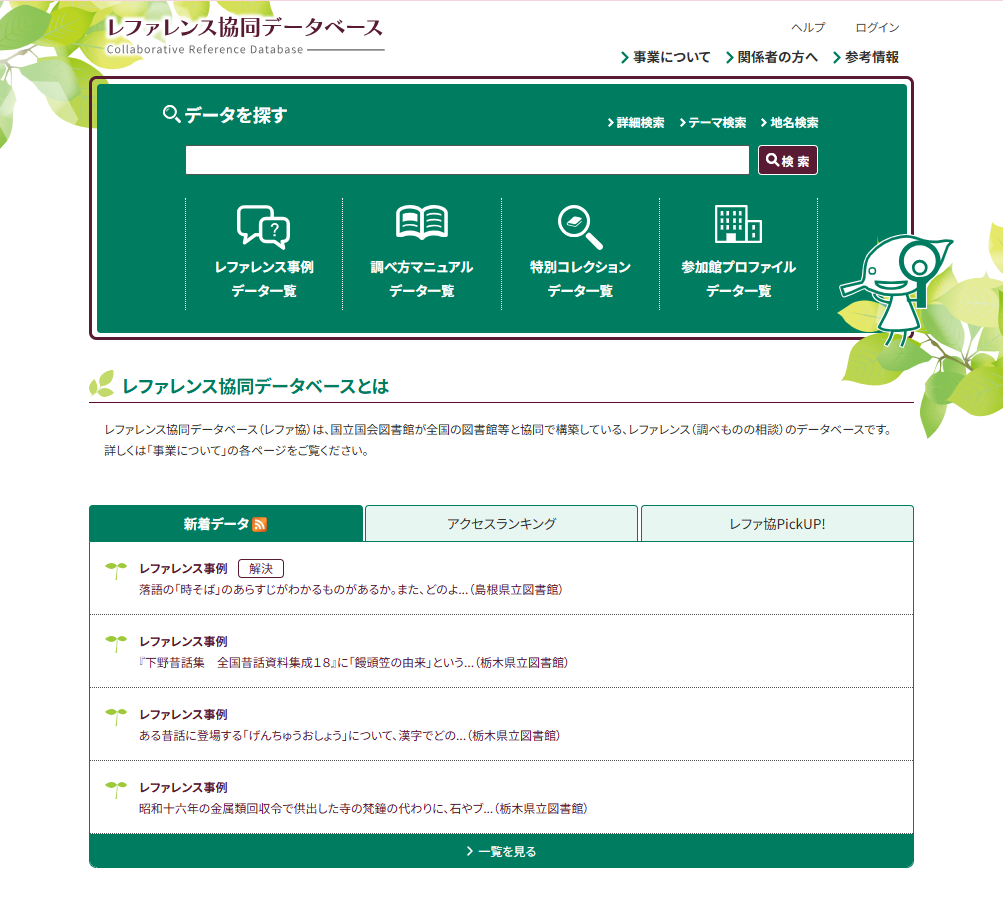The height and width of the screenshot is (911, 1003).
Task: Click the magnifier icon for 特別コレクション
Action: (580, 226)
